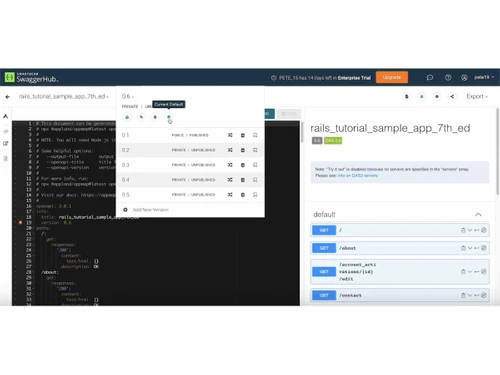Toggle the lock icon in top right toolbar
The image size is (500, 375).
tap(406, 96)
